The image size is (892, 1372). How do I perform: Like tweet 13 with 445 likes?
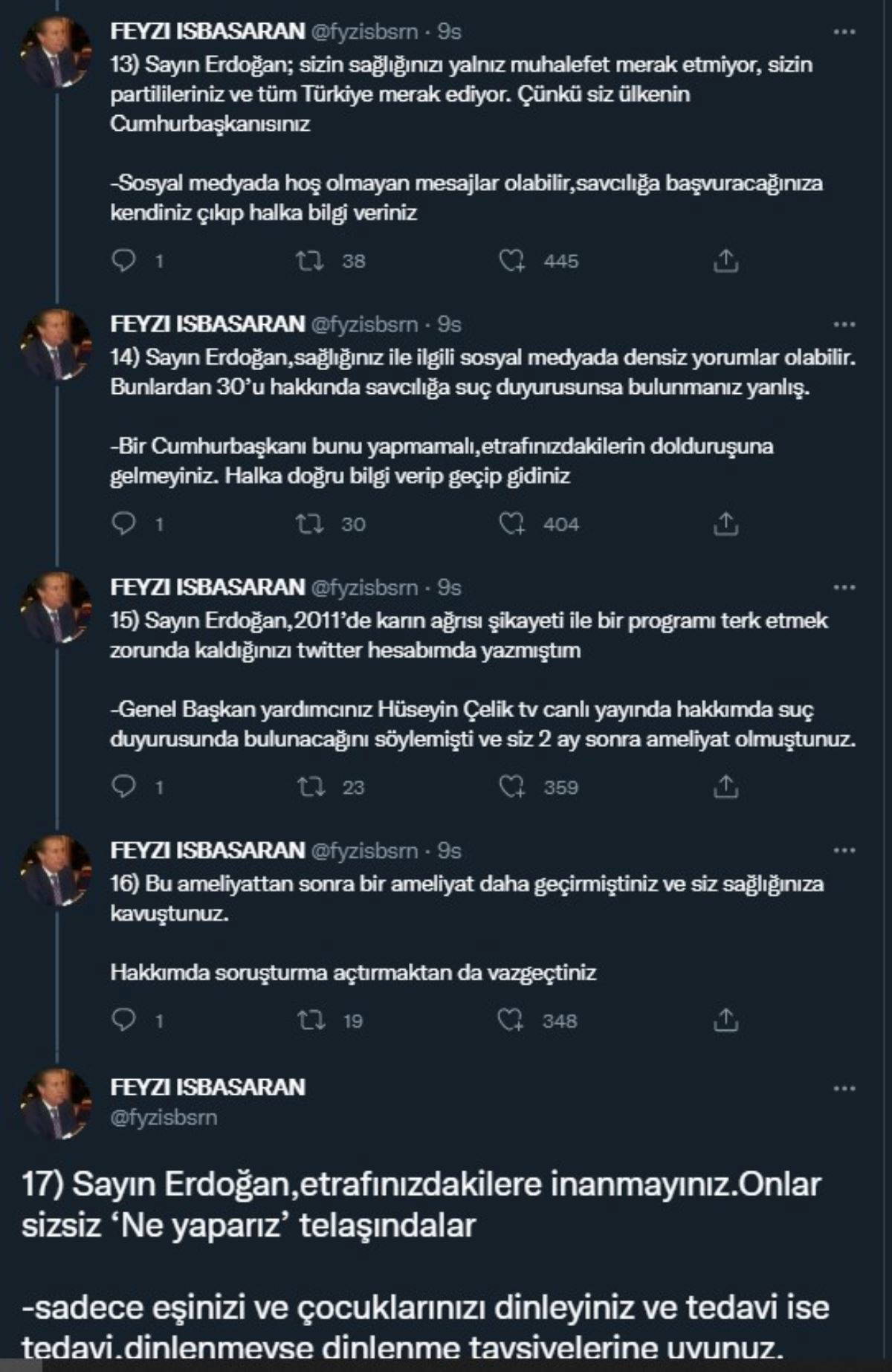[511, 260]
